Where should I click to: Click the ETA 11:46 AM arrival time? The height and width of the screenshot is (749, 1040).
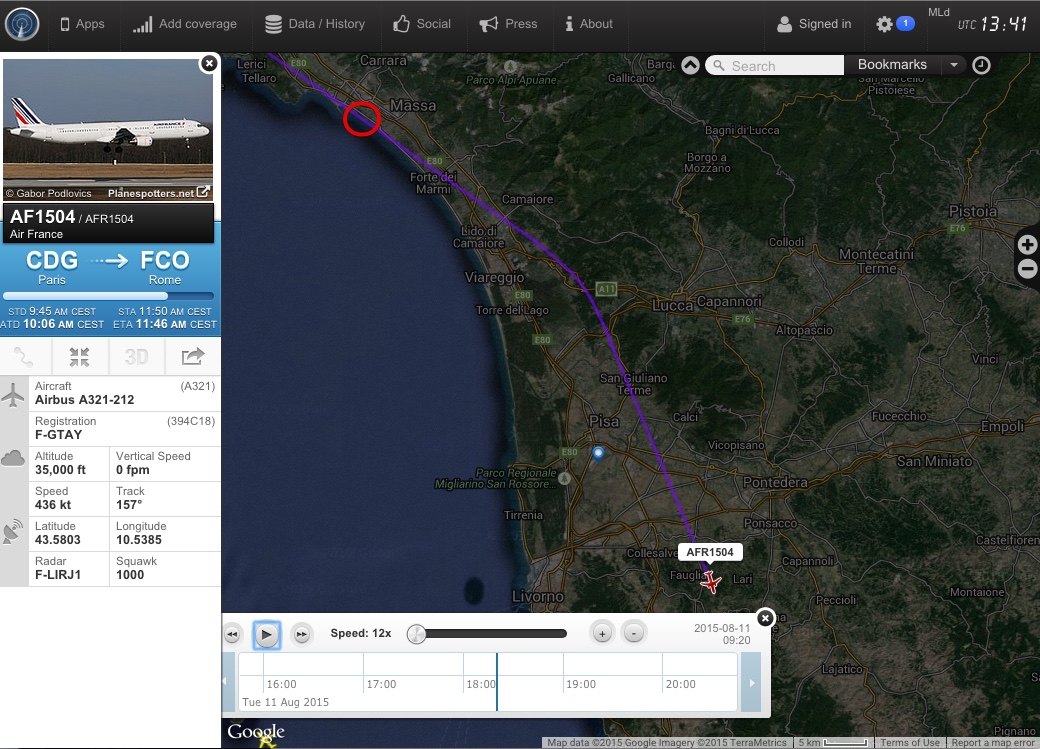click(164, 324)
